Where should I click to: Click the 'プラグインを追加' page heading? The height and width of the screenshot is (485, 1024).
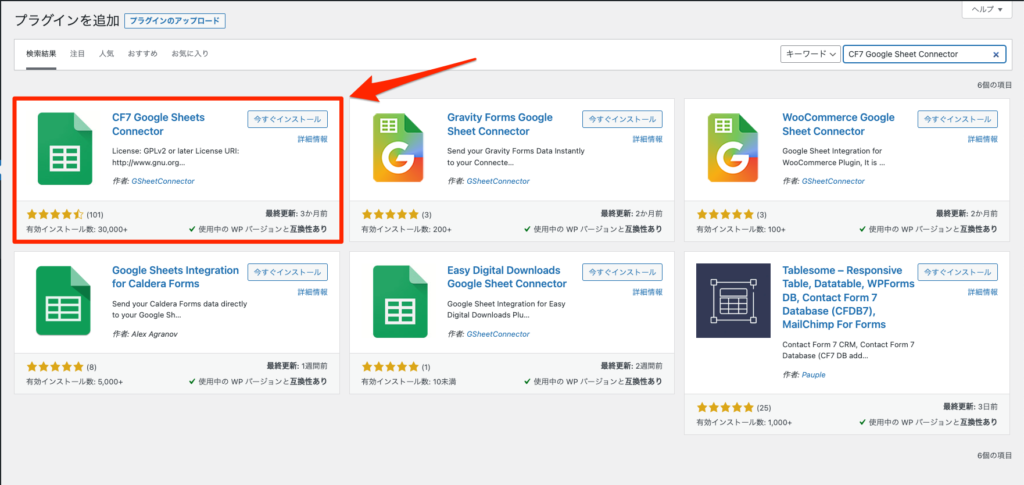pos(66,20)
